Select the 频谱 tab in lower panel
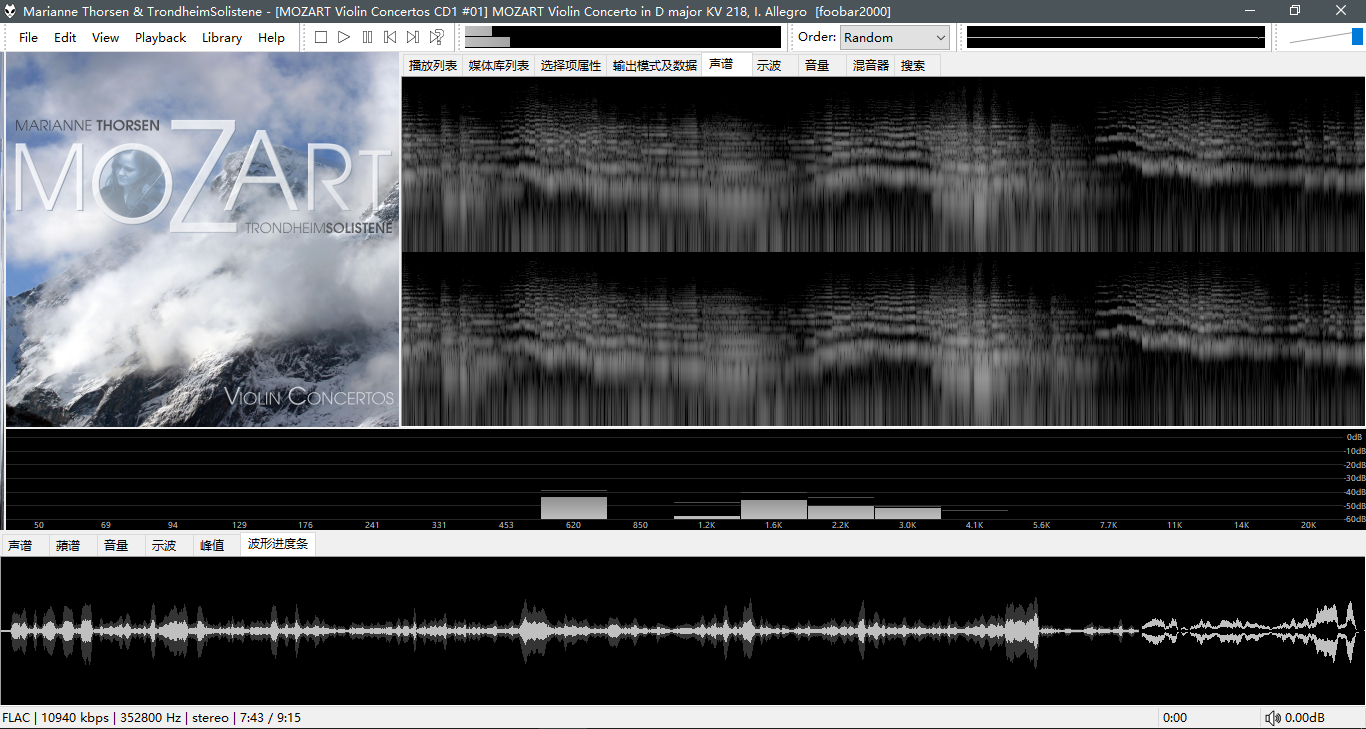 [x=68, y=545]
